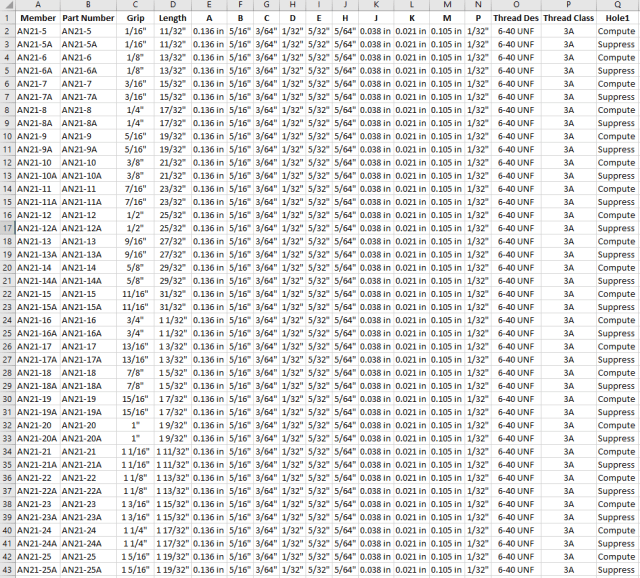Select the column letter Q header
The height and width of the screenshot is (578, 640).
coord(617,5)
